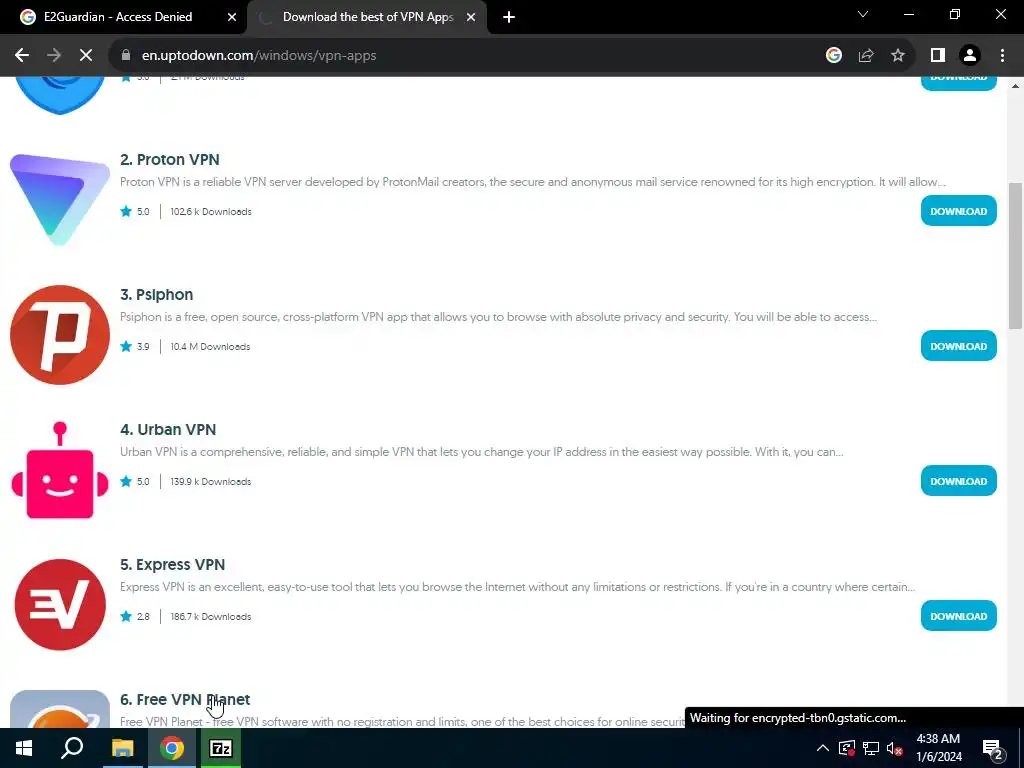
Task: Download Express VPN
Action: pyautogui.click(x=958, y=616)
